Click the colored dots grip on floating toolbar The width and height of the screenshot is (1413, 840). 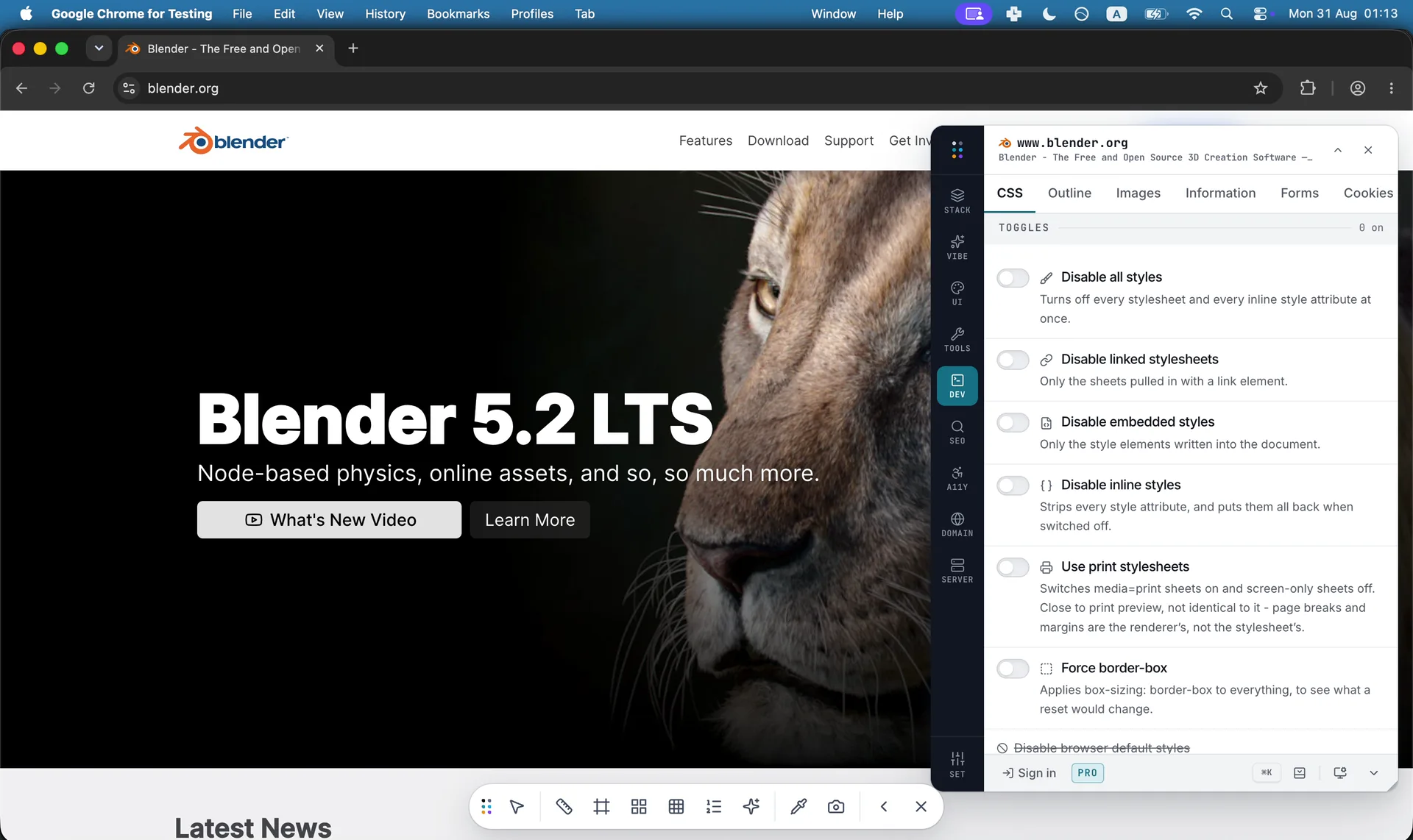[x=486, y=807]
